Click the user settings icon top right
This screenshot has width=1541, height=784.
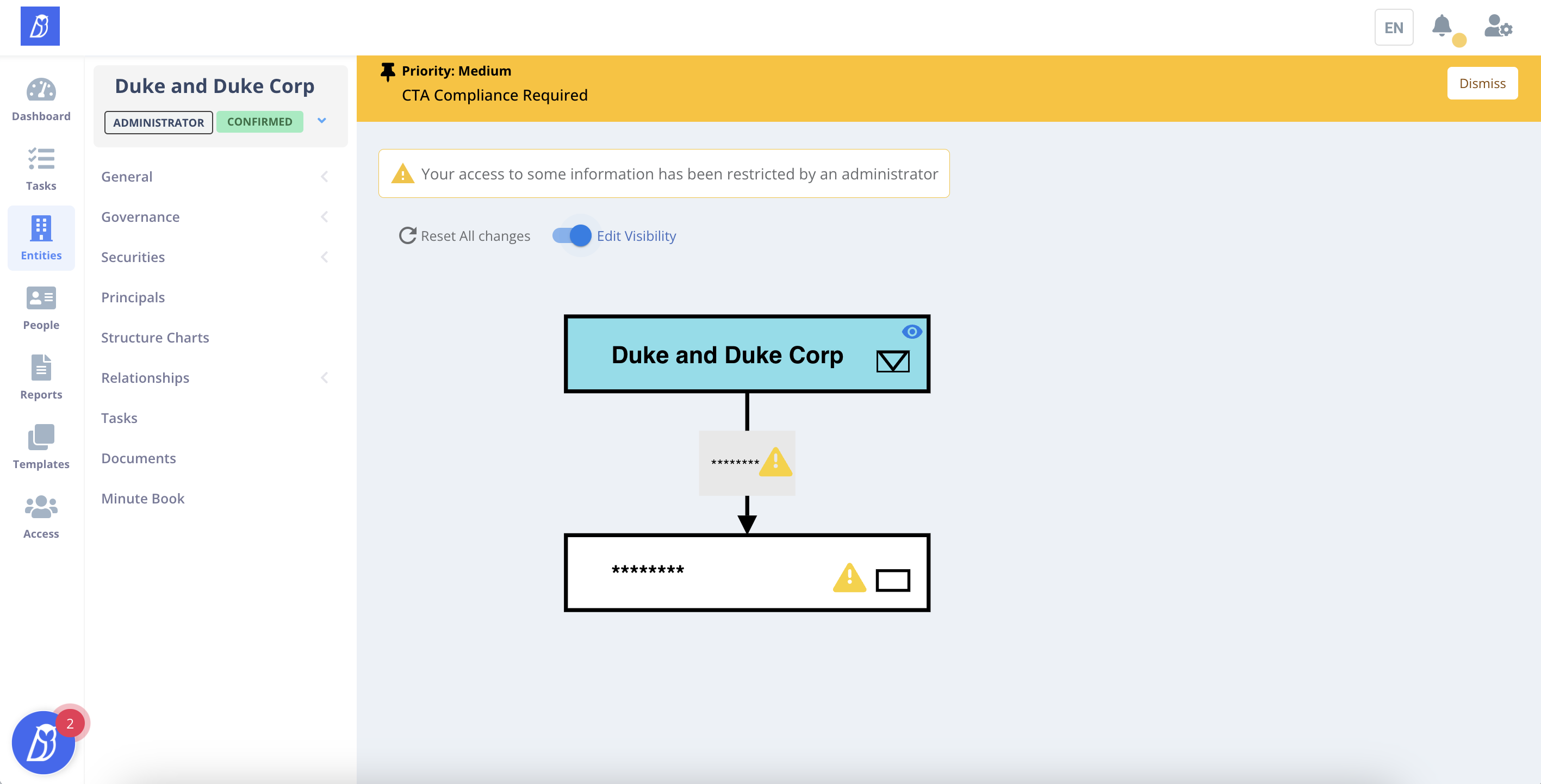pos(1497,27)
